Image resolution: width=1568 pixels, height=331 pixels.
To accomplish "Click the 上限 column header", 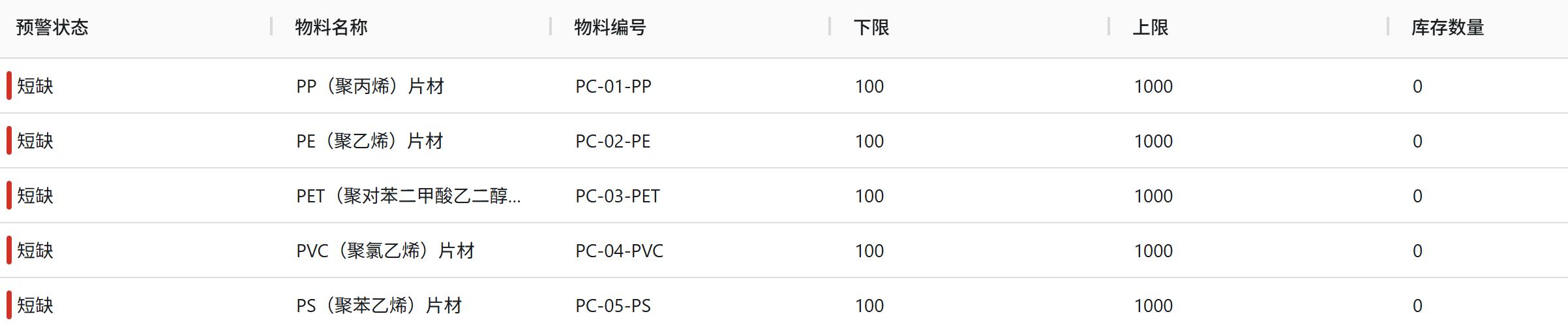I will click(1151, 27).
